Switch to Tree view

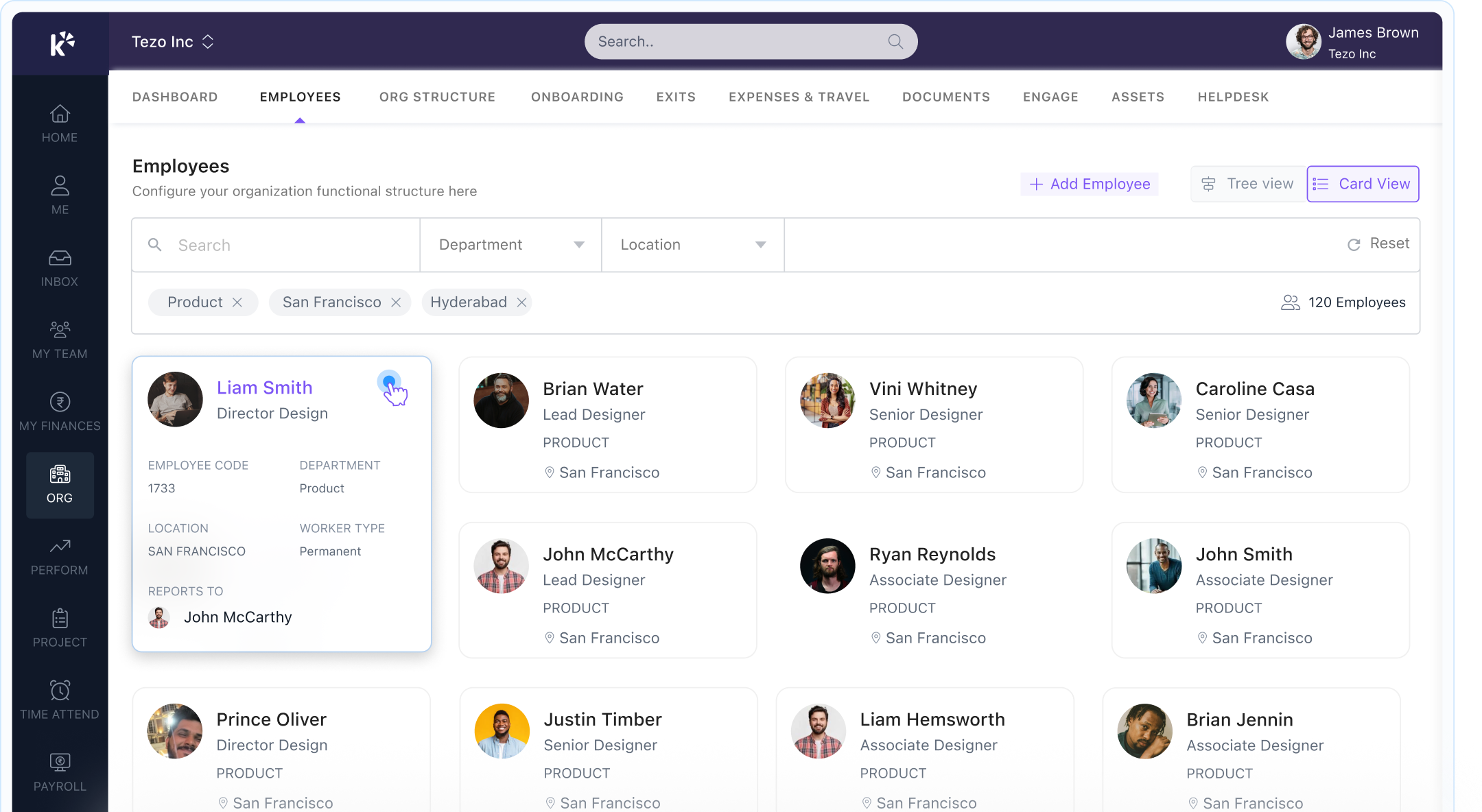point(1248,184)
